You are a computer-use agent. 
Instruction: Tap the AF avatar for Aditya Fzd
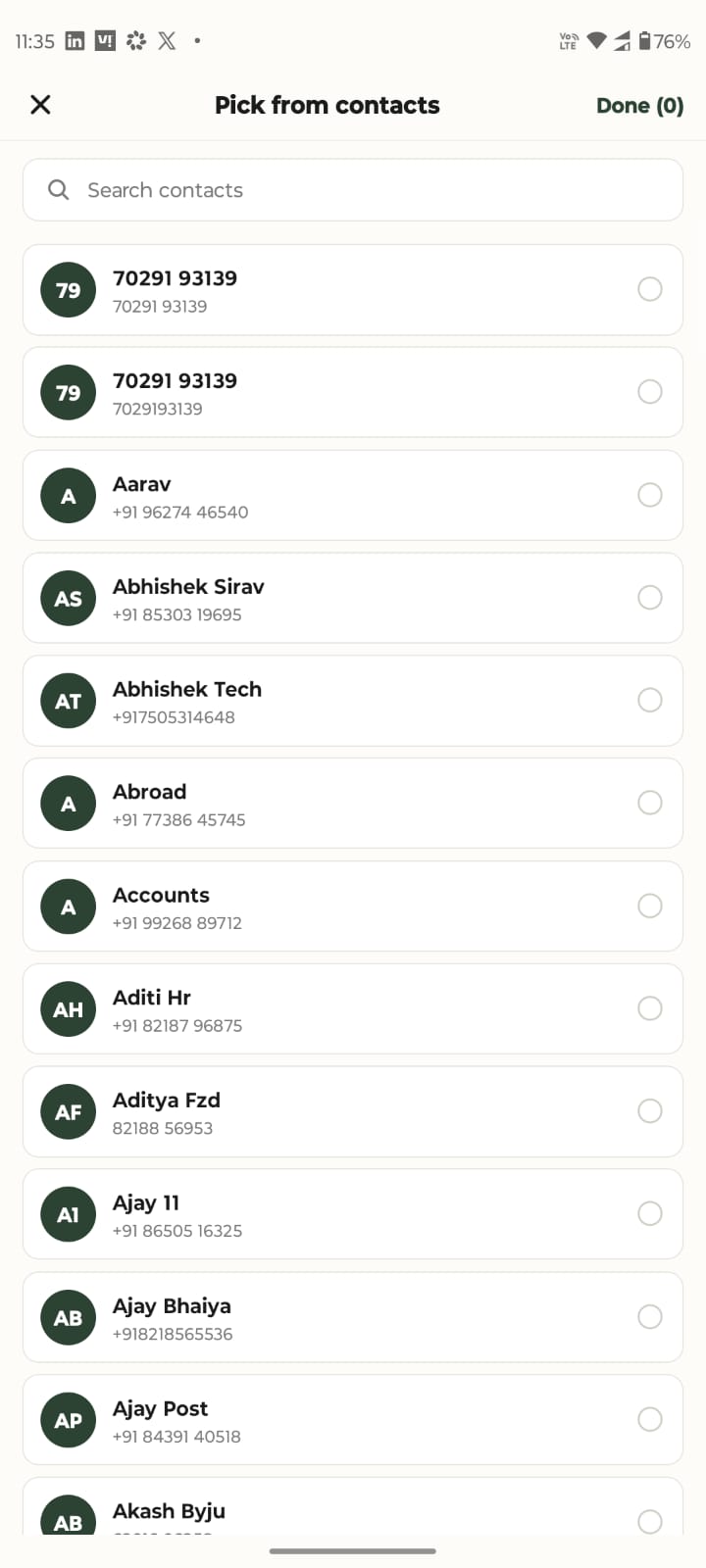tap(69, 1111)
